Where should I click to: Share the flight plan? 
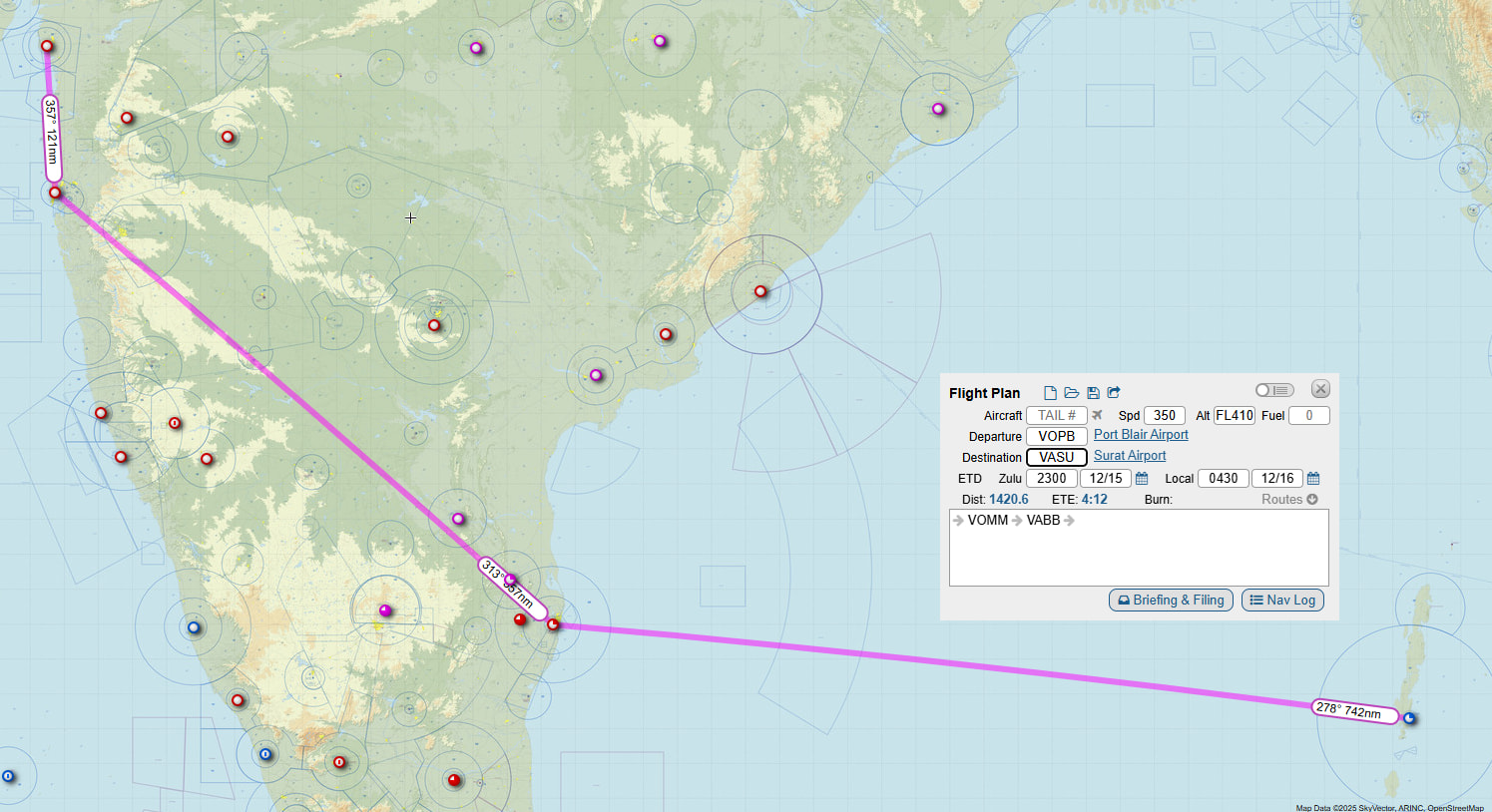(1114, 393)
